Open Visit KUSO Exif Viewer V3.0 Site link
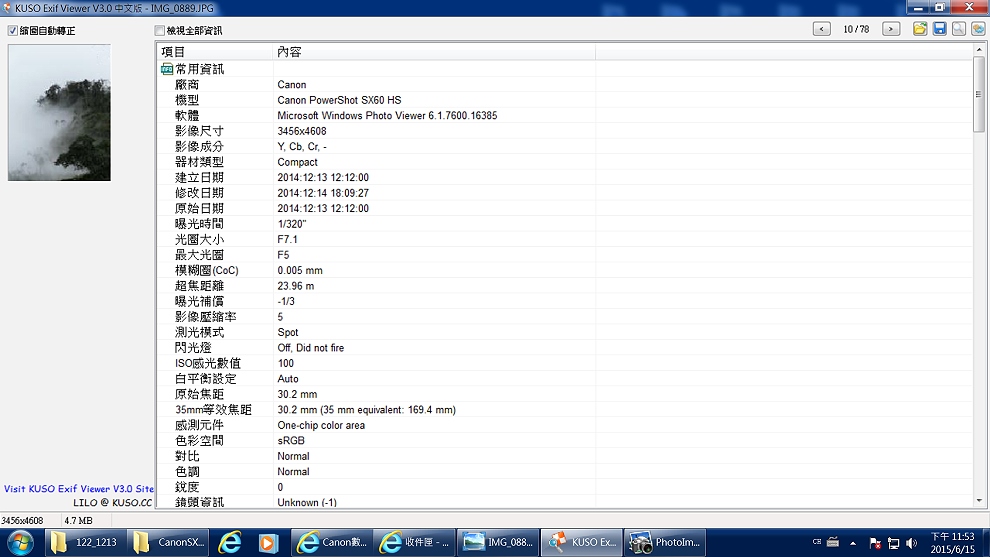This screenshot has width=990, height=557. point(78,488)
